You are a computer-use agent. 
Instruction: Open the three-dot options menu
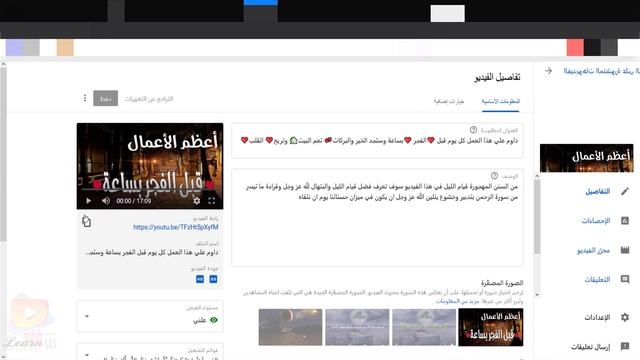(85, 98)
